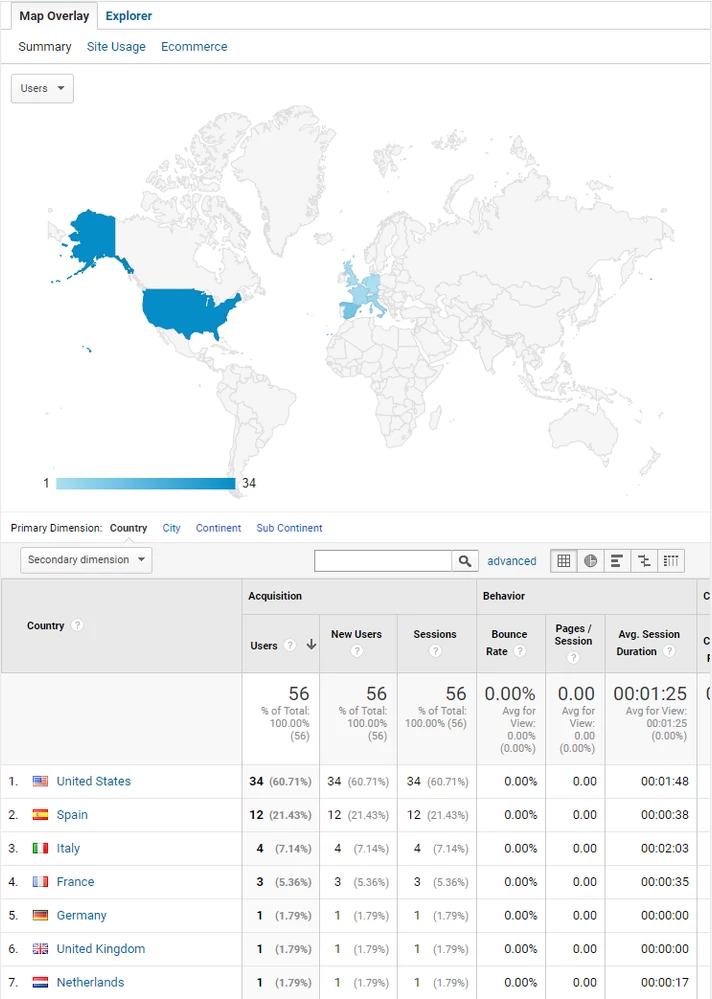Click the France flag icon

point(40,882)
